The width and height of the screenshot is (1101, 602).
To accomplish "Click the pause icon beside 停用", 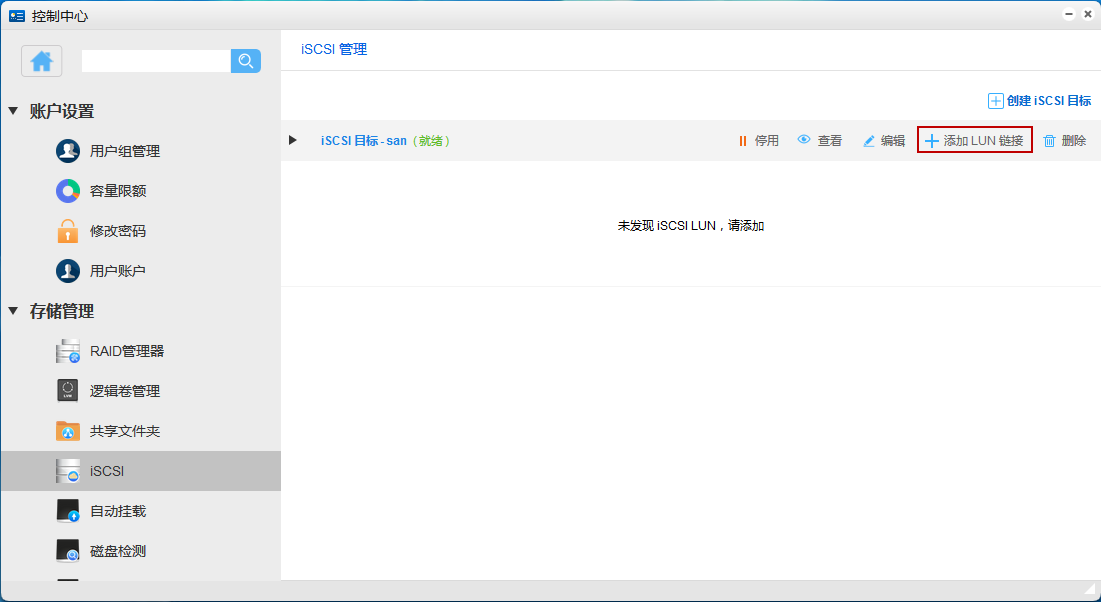I will [743, 141].
